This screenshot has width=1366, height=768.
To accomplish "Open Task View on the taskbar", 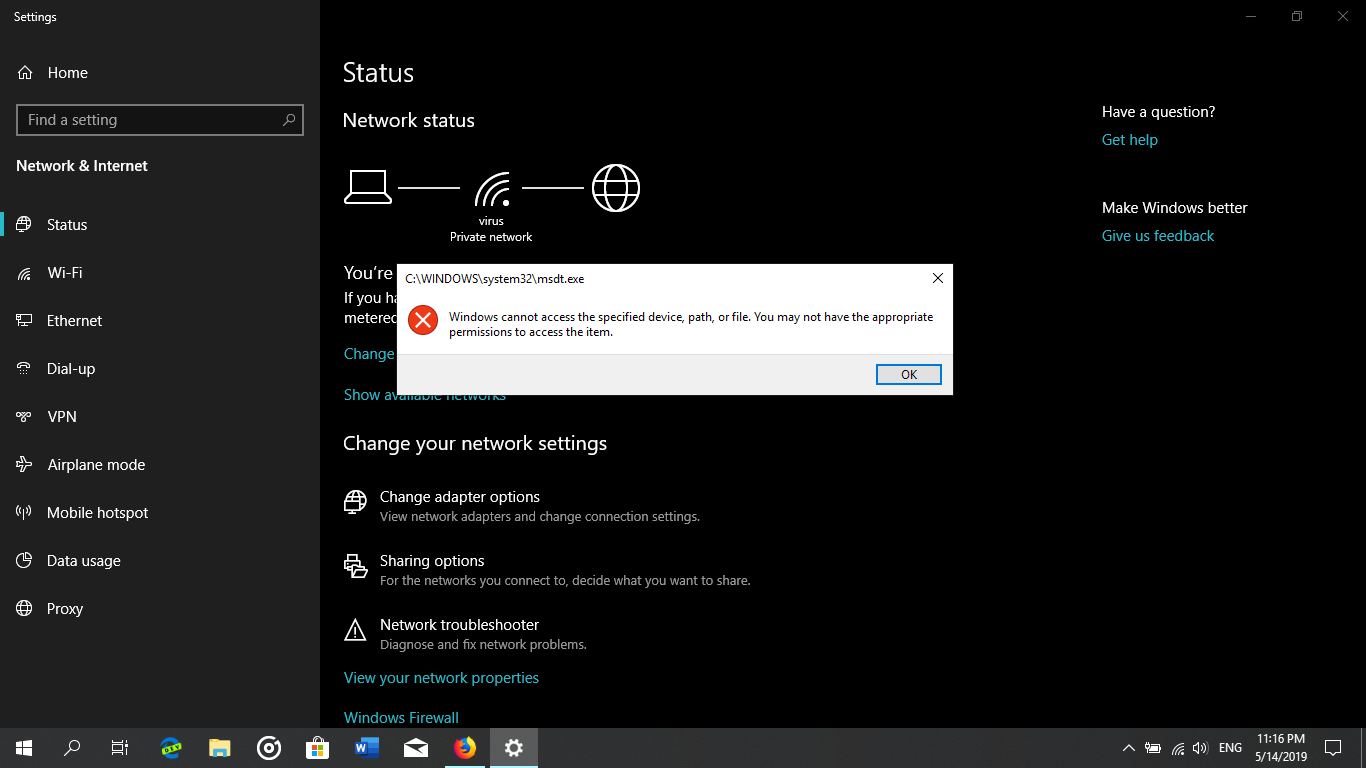I will [x=120, y=748].
